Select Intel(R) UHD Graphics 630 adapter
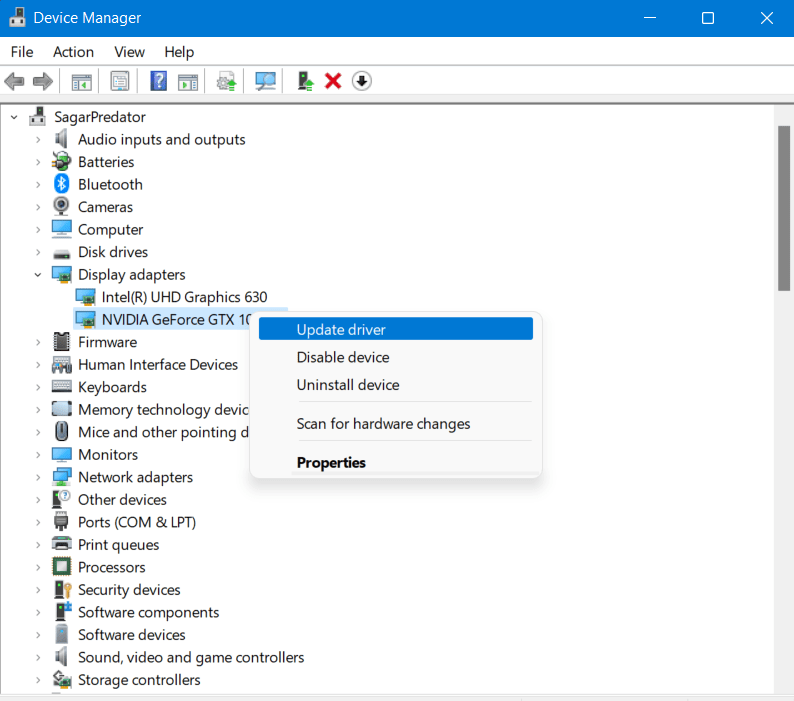This screenshot has height=701, width=794. tap(184, 297)
